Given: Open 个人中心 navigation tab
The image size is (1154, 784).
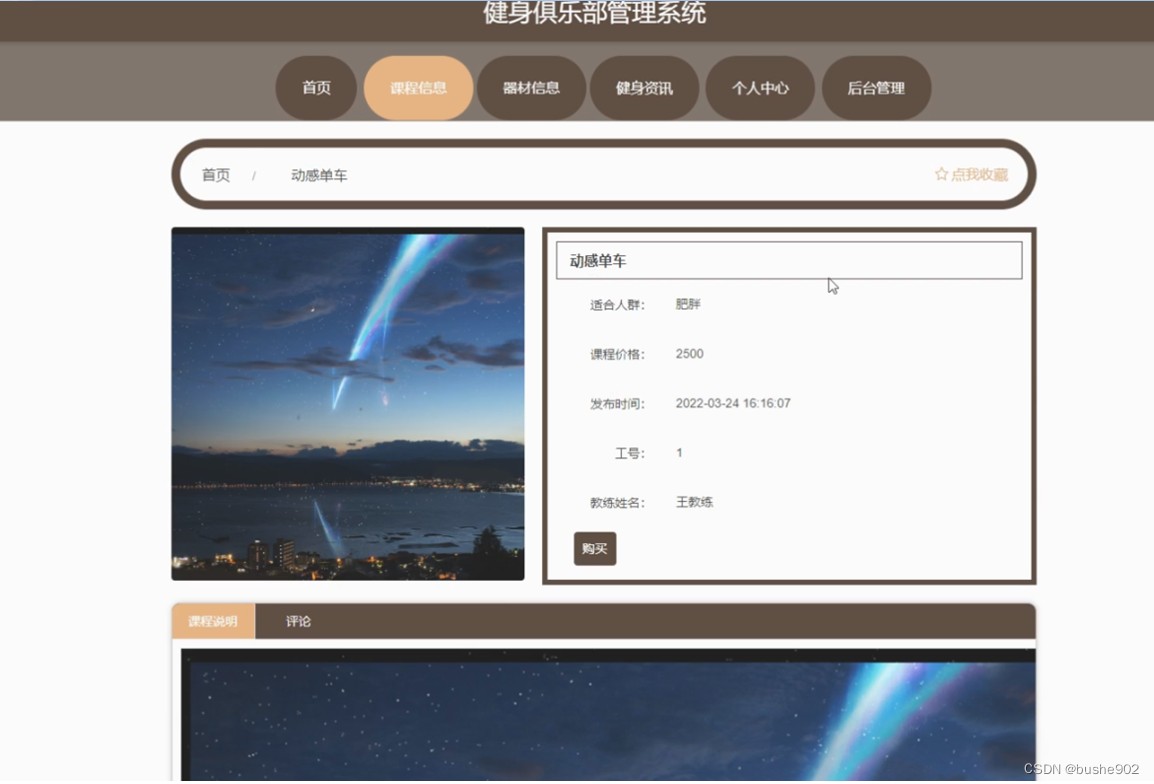Looking at the screenshot, I should (x=760, y=88).
